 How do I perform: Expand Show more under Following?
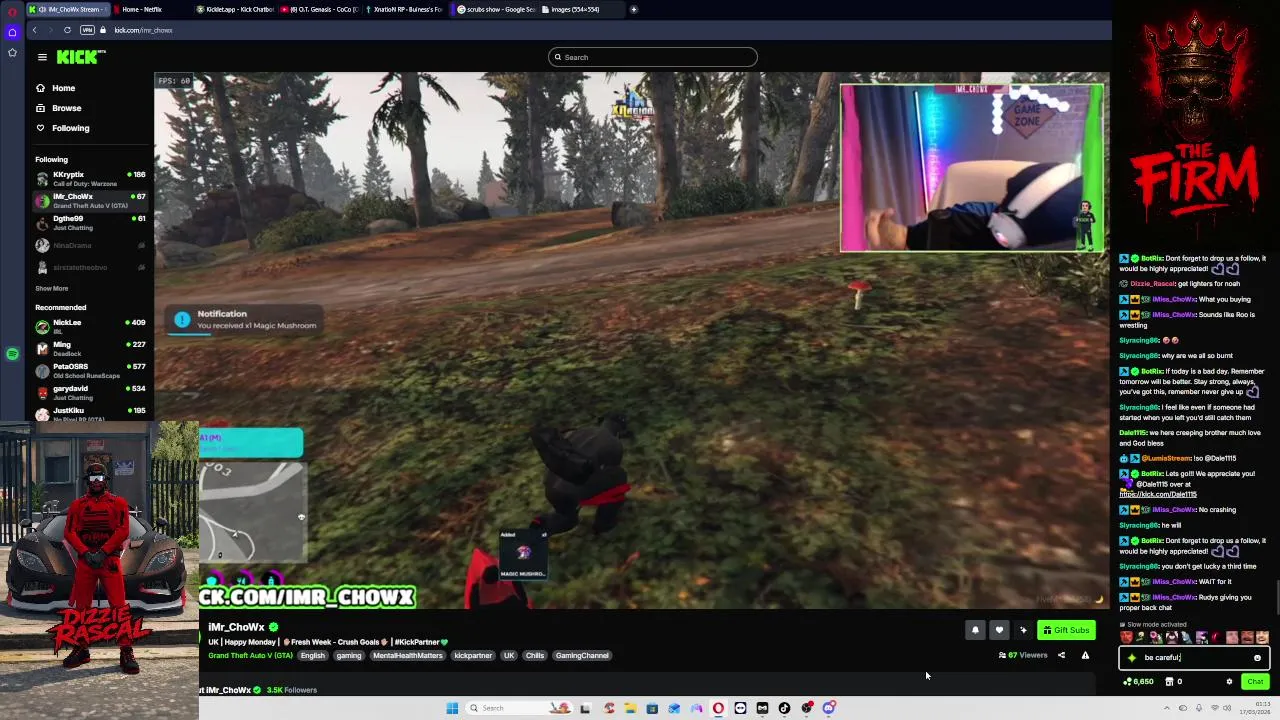click(x=52, y=288)
